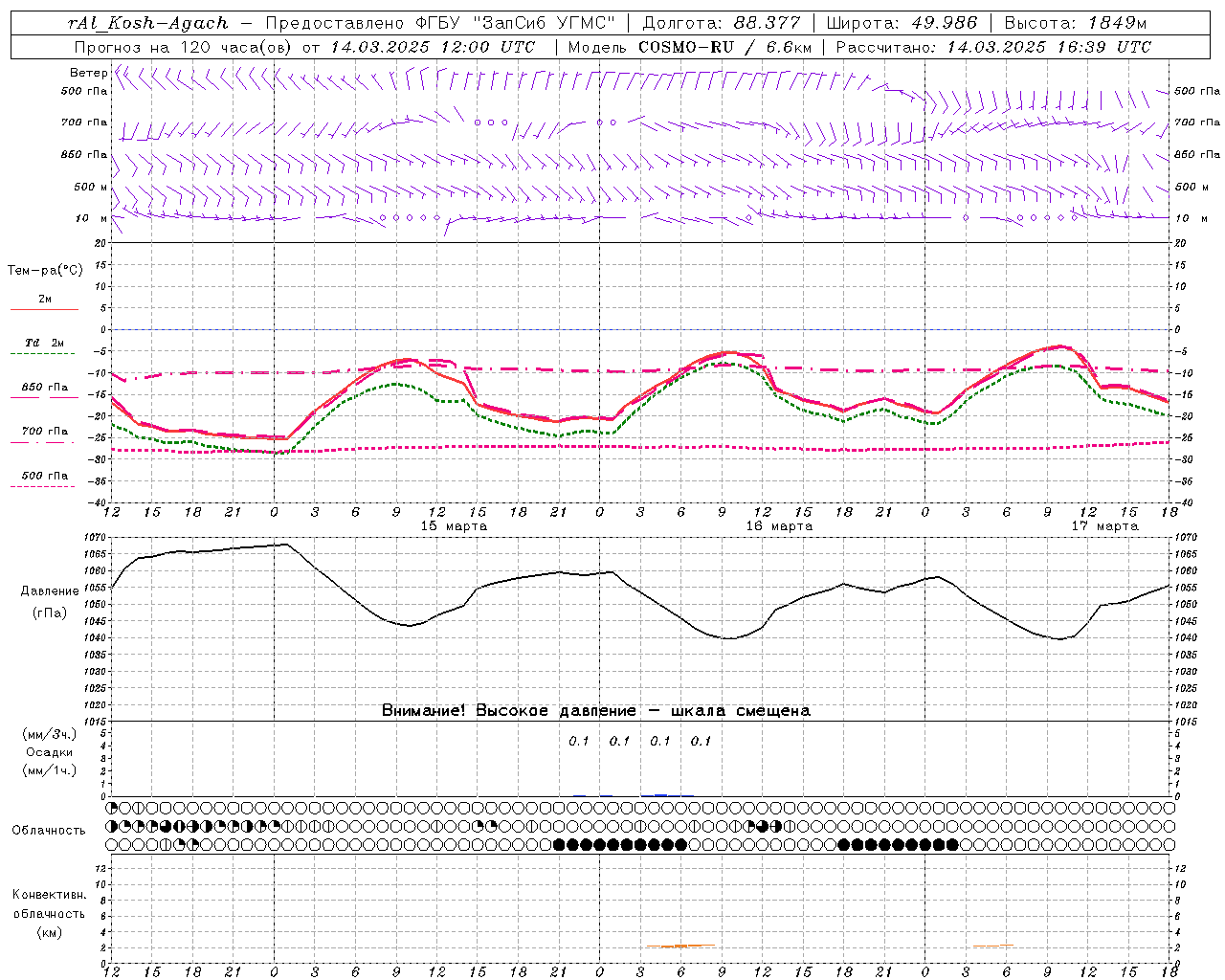Viewport: 1225px width, 980px height.
Task: Click the Долгота: 88.377 value
Action: 720,24
